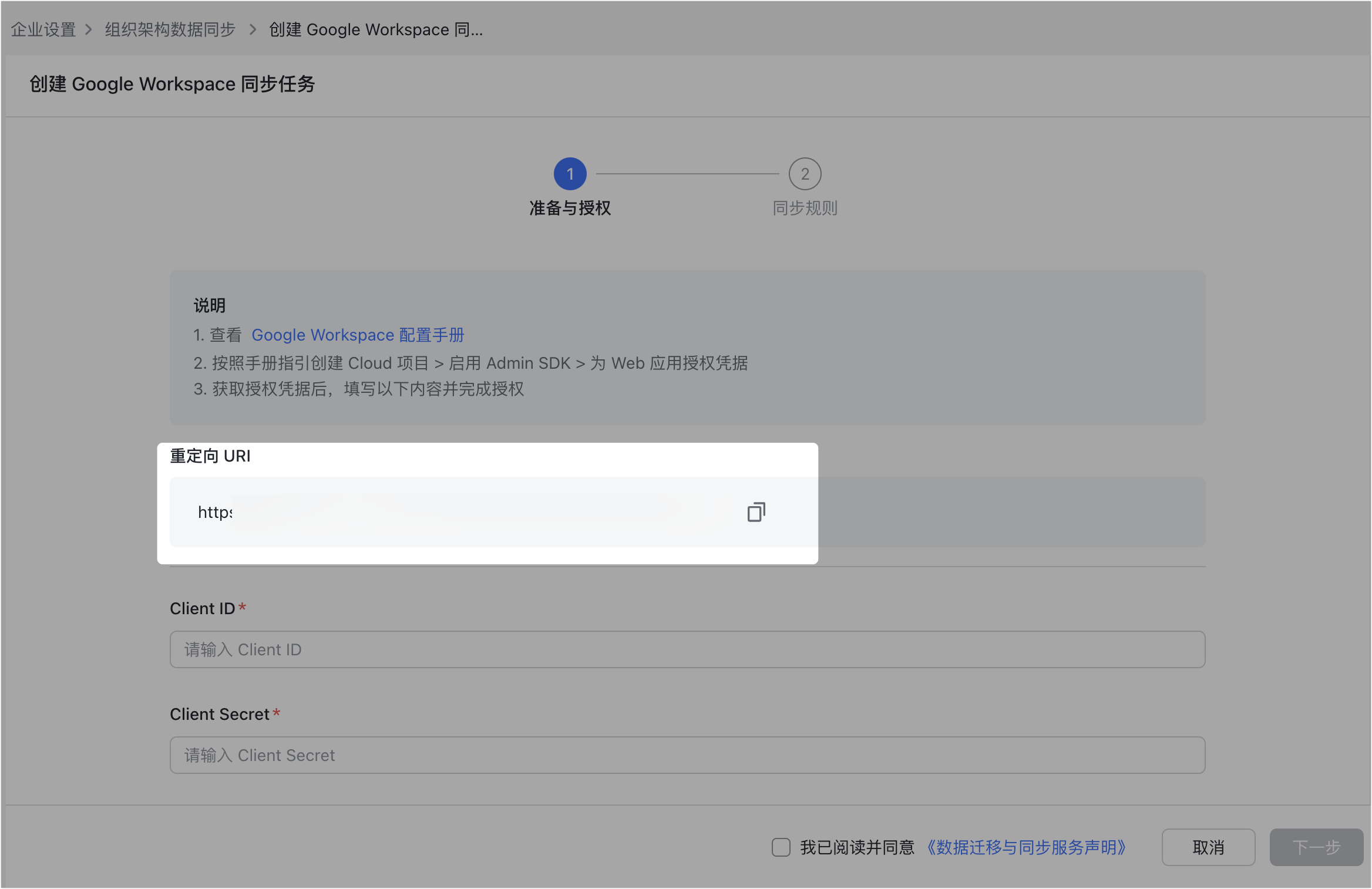Click the 取消 button
Screen dimensions: 1372x889
tap(1208, 847)
